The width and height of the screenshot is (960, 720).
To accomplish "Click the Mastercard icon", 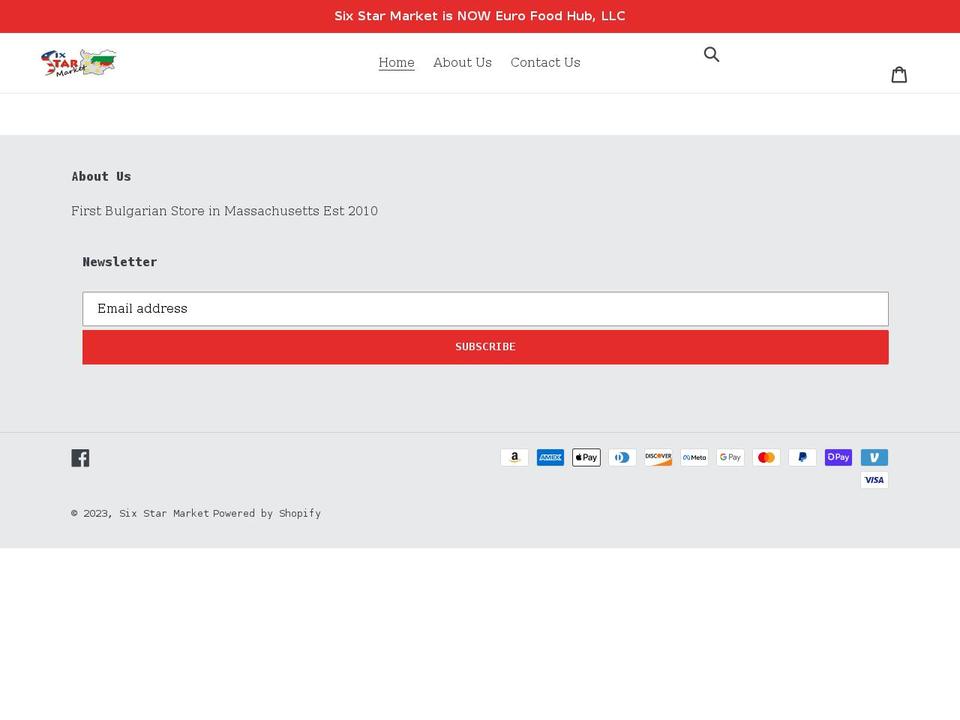I will coord(767,457).
